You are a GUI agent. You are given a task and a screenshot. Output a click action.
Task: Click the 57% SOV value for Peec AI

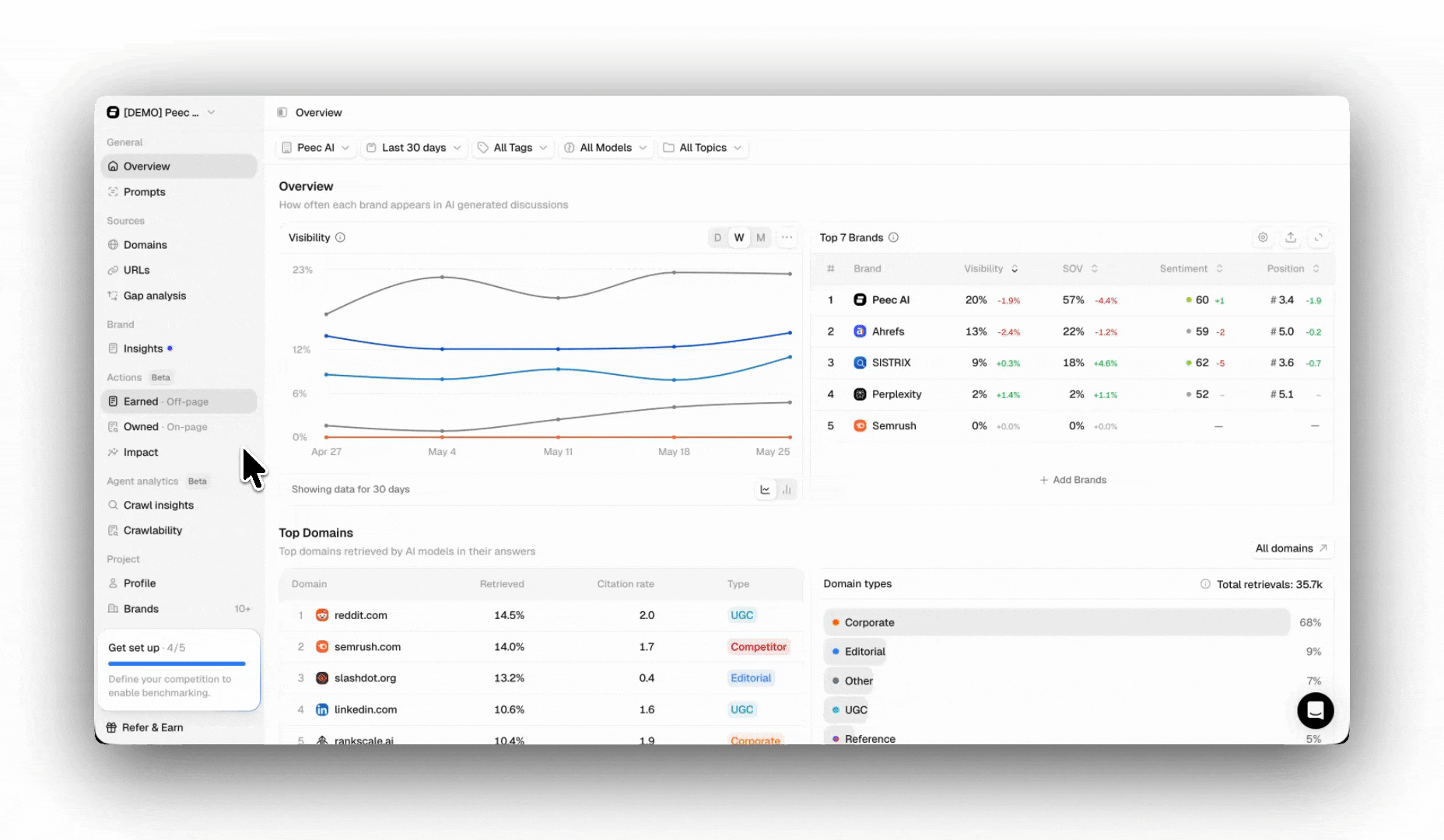pos(1074,300)
